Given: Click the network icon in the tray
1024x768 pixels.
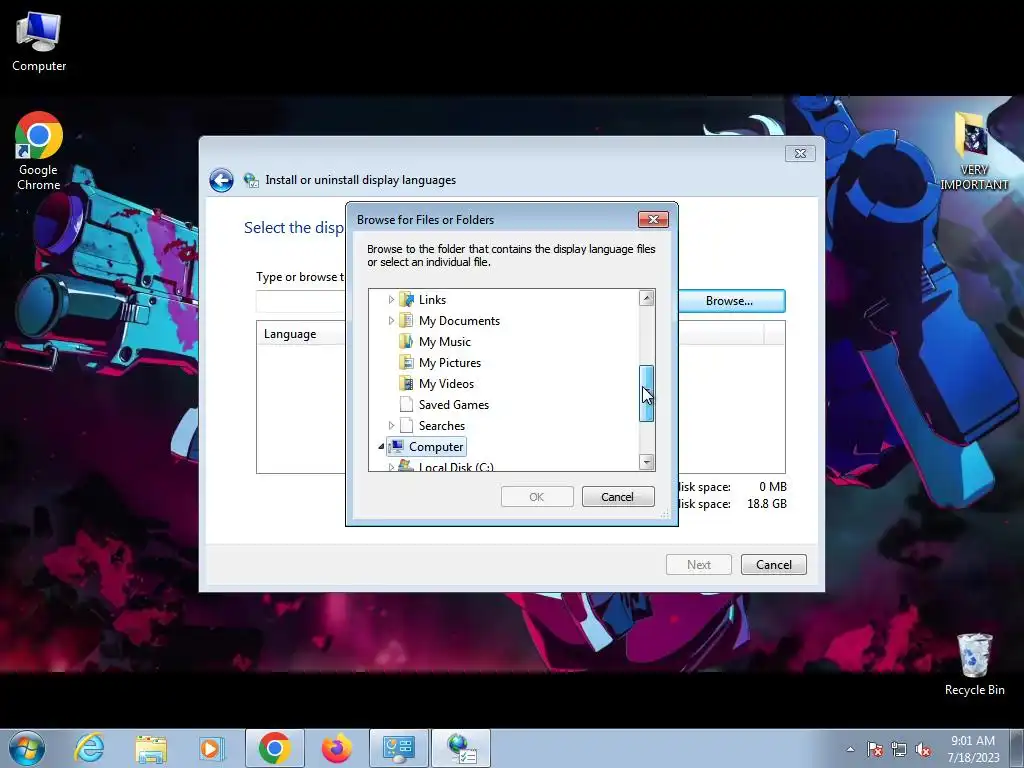Looking at the screenshot, I should click(899, 749).
